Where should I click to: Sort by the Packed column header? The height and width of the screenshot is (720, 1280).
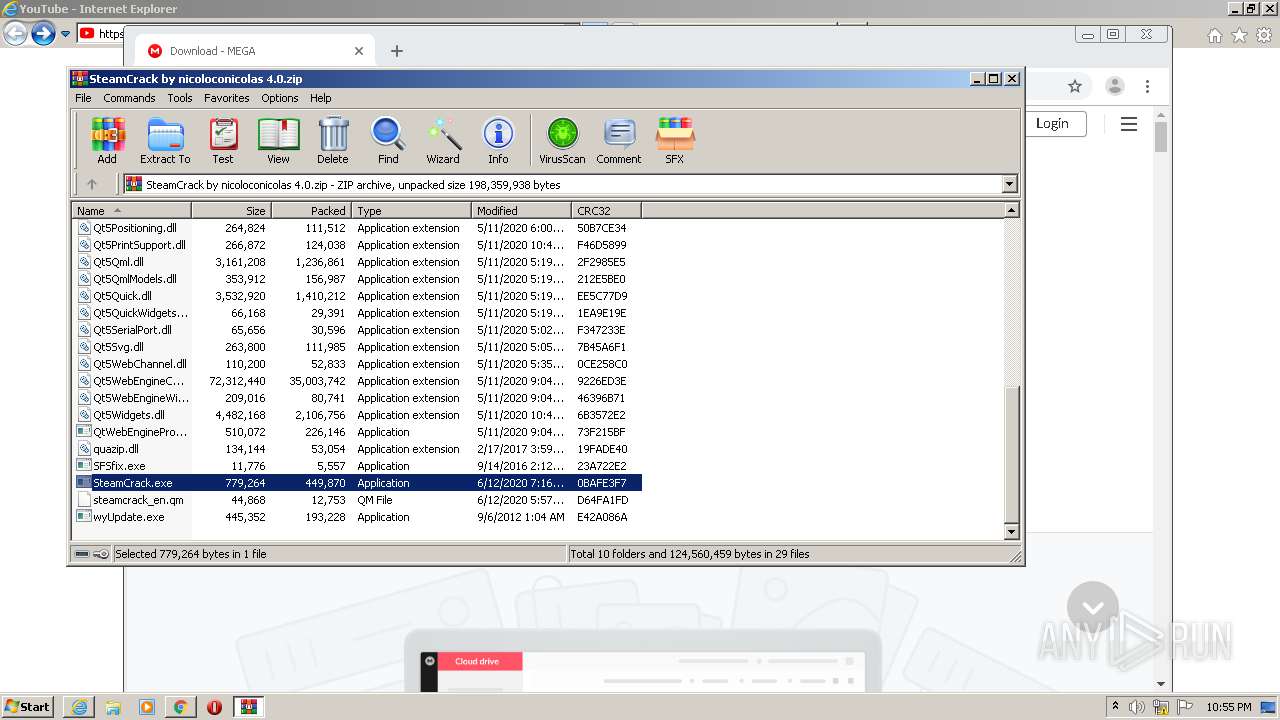(311, 211)
